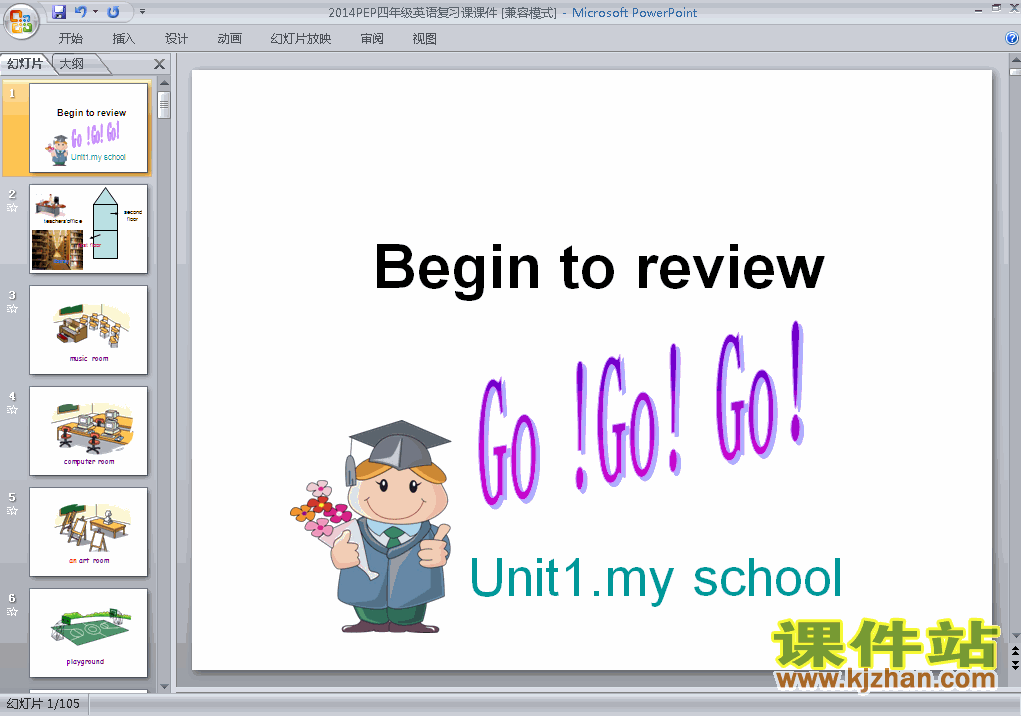
Task: Undo the last action
Action: (81, 12)
